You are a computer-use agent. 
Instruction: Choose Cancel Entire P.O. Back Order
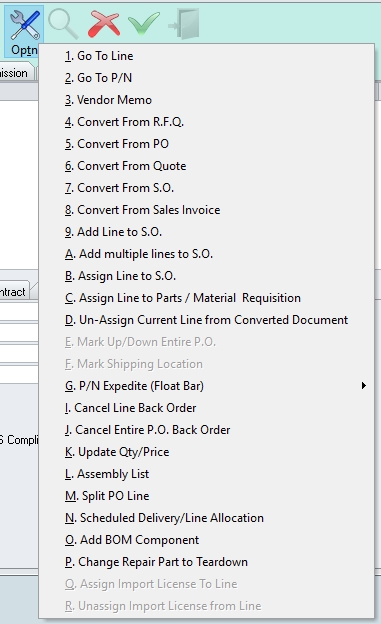click(206, 430)
